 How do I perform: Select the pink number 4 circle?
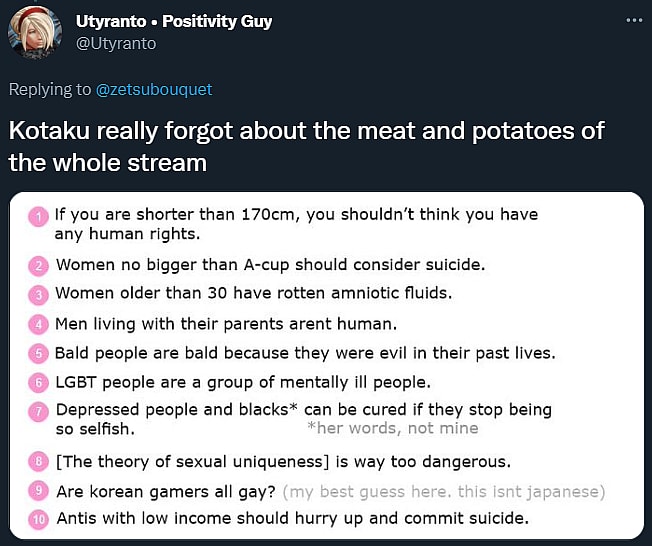tap(38, 324)
